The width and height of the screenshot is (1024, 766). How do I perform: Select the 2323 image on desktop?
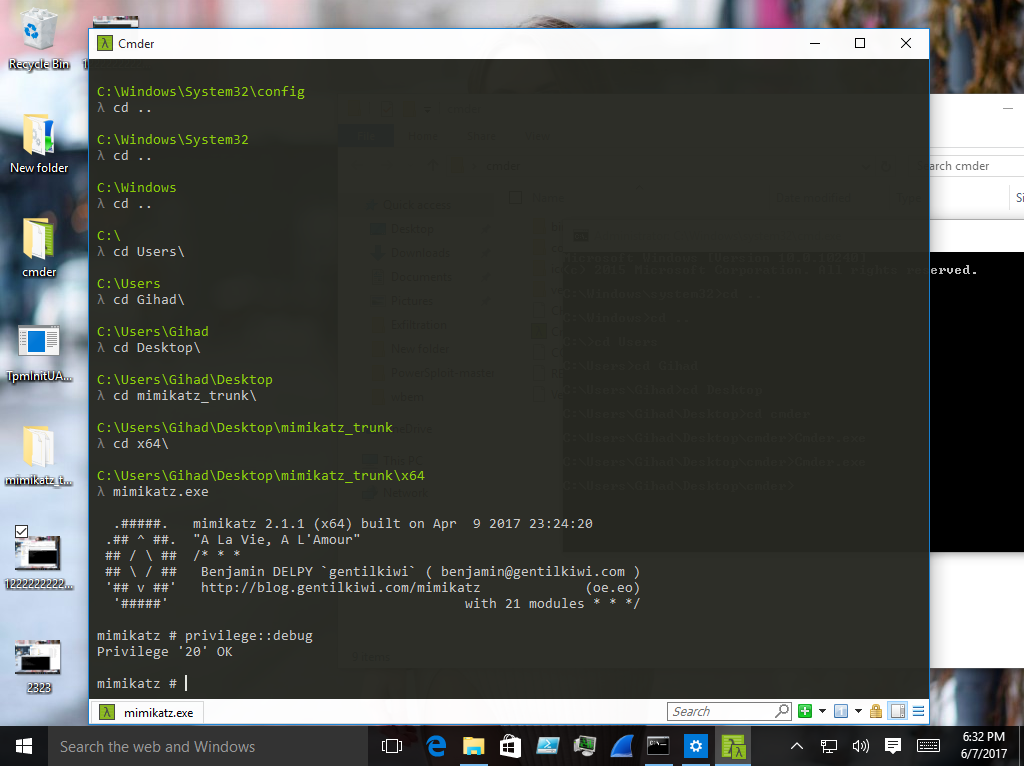coord(38,665)
